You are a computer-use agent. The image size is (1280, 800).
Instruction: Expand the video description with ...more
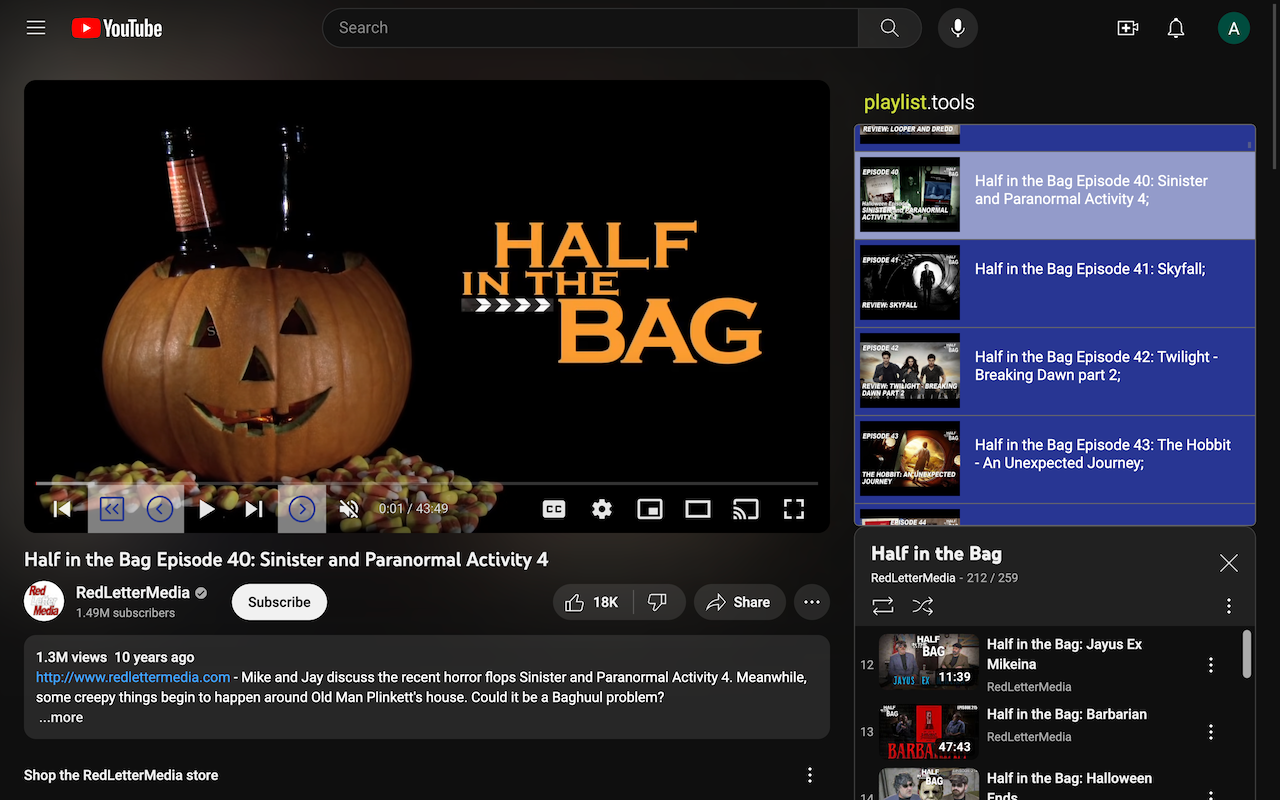tap(61, 717)
